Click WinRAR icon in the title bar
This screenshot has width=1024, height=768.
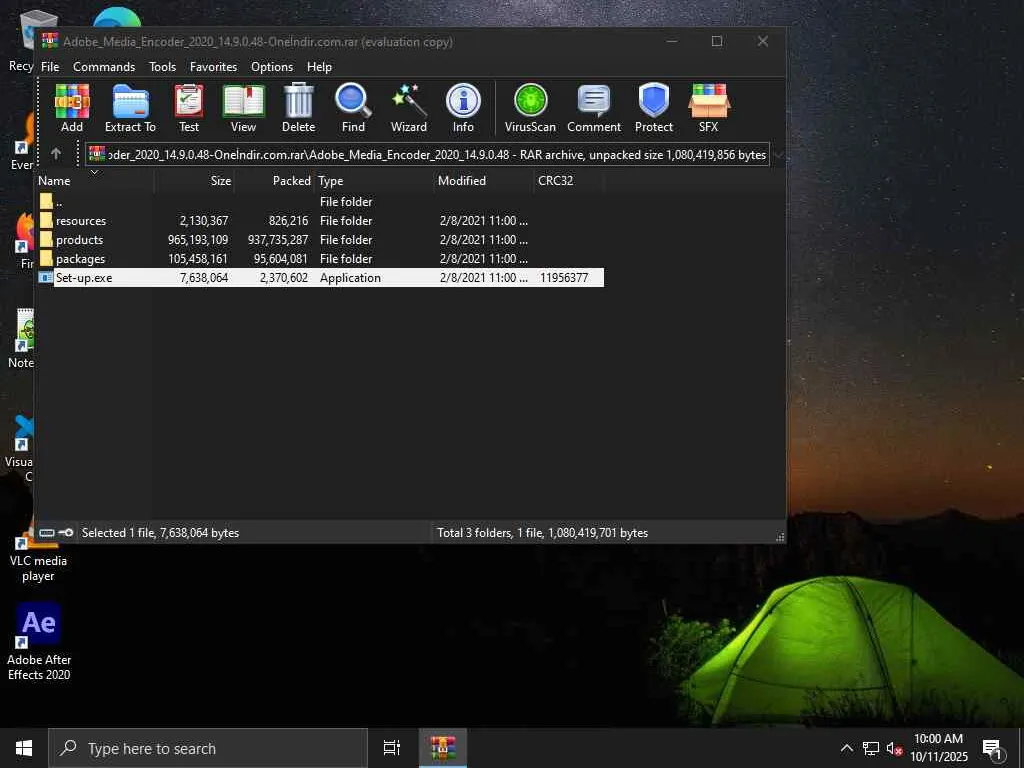50,41
